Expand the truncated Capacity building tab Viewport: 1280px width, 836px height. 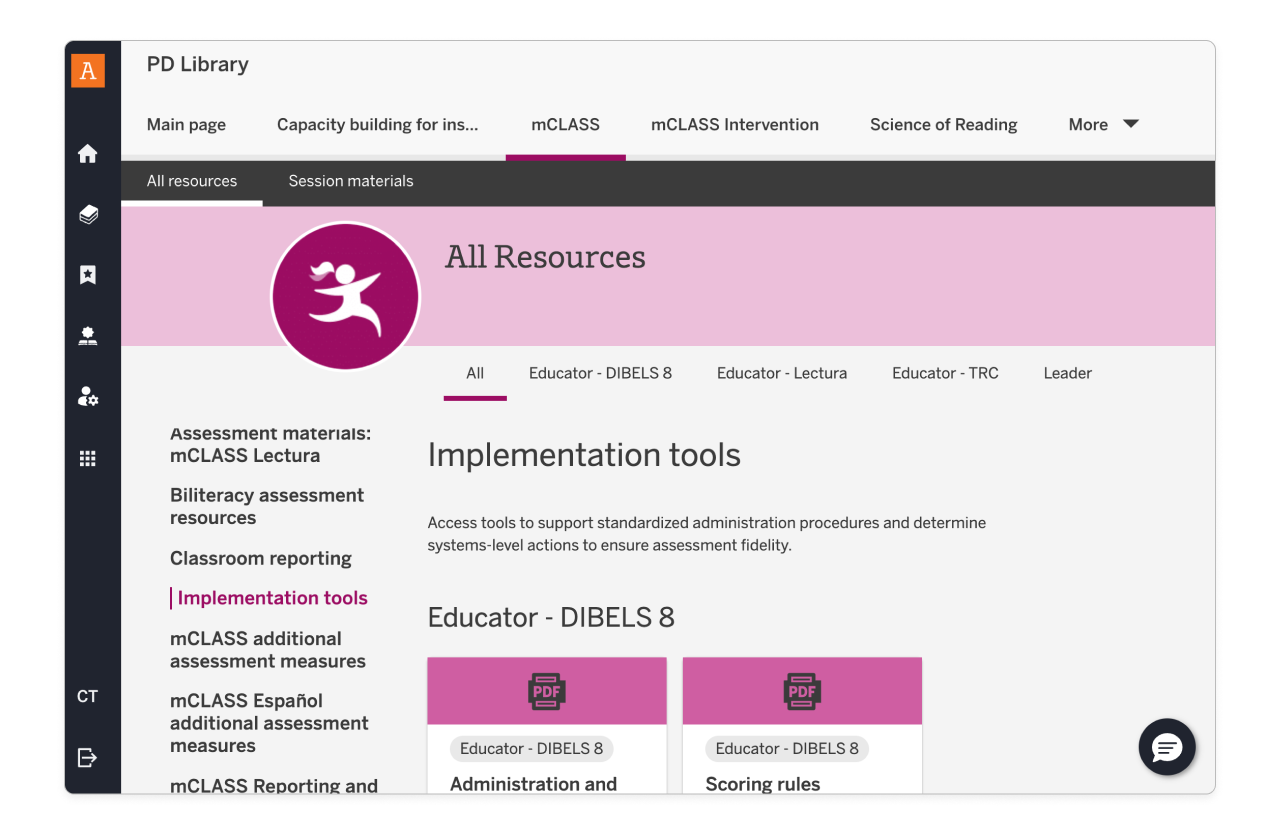[378, 124]
